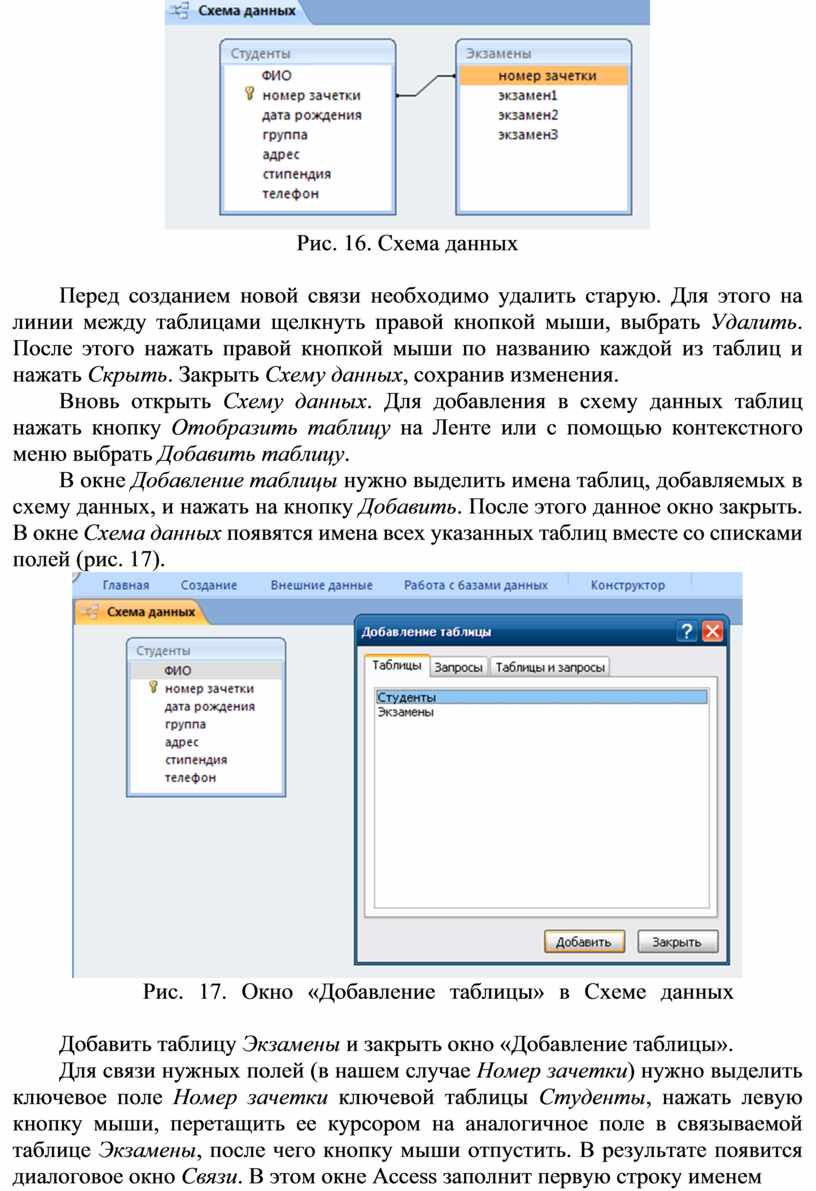
Task: Click номер зачетки text in lower Студенты table
Action: 209,688
